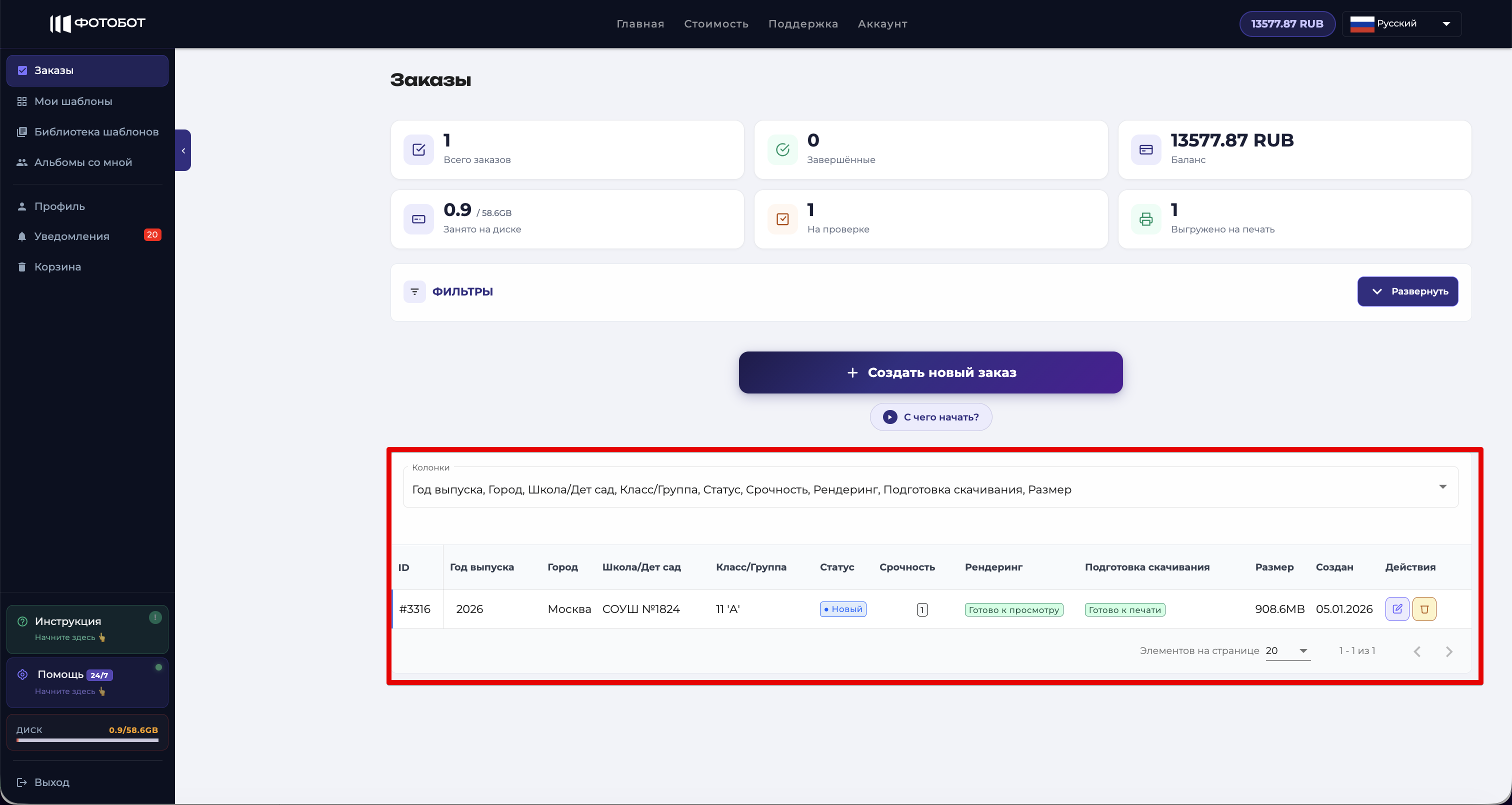This screenshot has height=805, width=1512.
Task: Click the disk usage card icon
Action: [418, 219]
